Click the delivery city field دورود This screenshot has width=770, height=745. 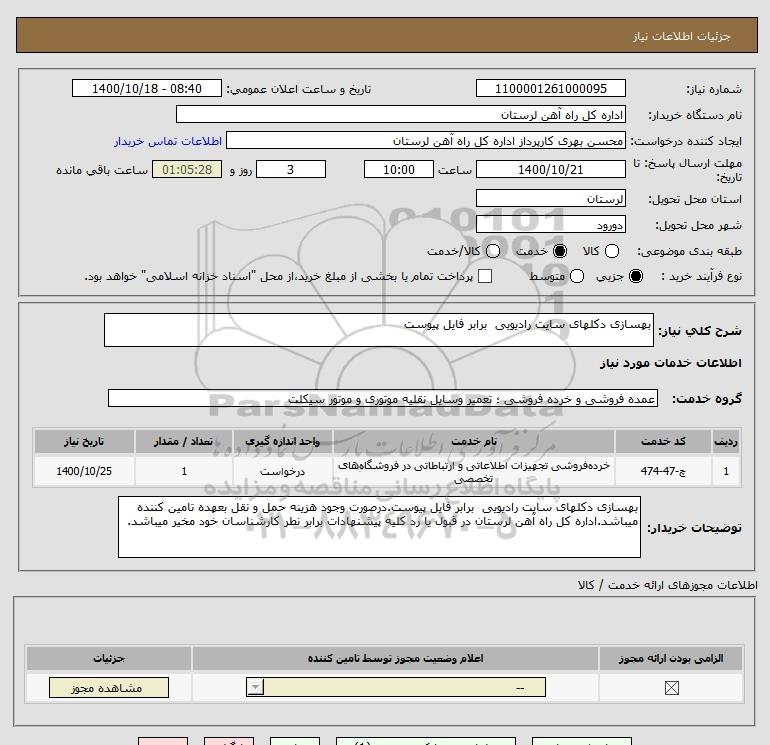pos(550,224)
